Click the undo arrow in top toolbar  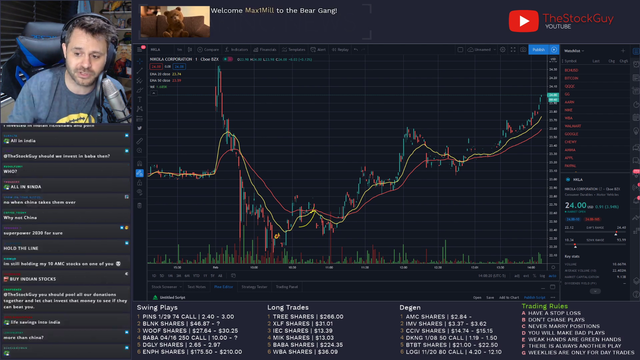point(356,49)
